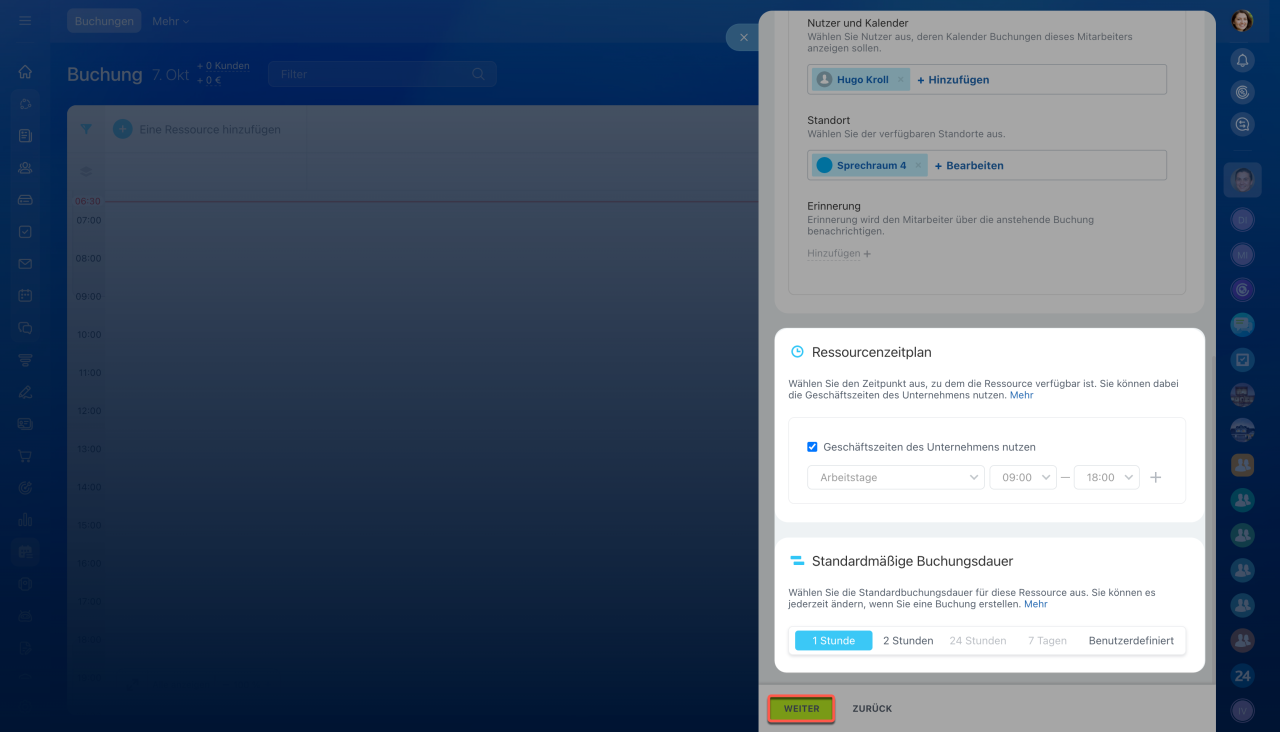Open the pencil signature icon in sidebar
This screenshot has width=1280, height=732.
(25, 392)
